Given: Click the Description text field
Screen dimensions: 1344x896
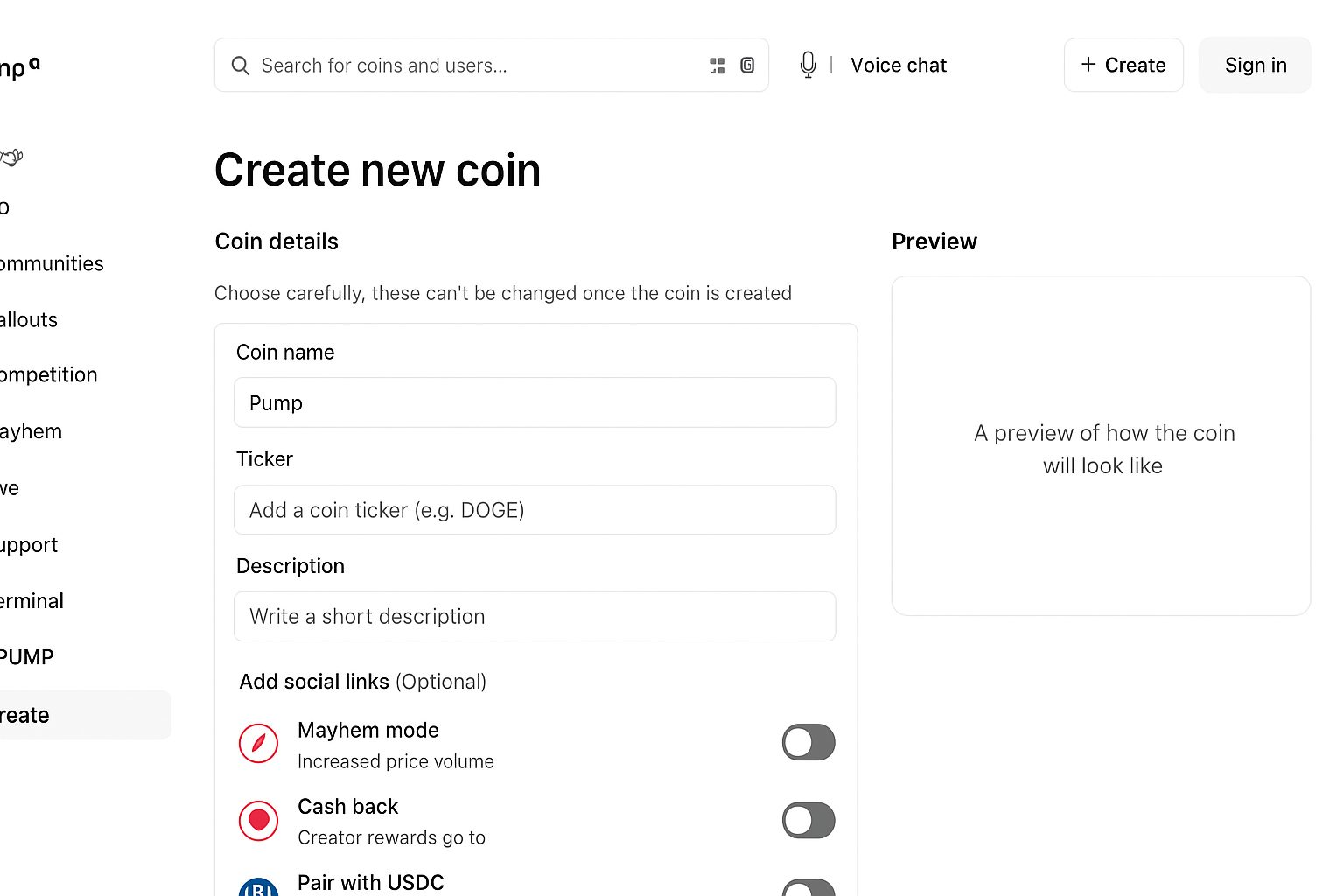Looking at the screenshot, I should pos(535,617).
